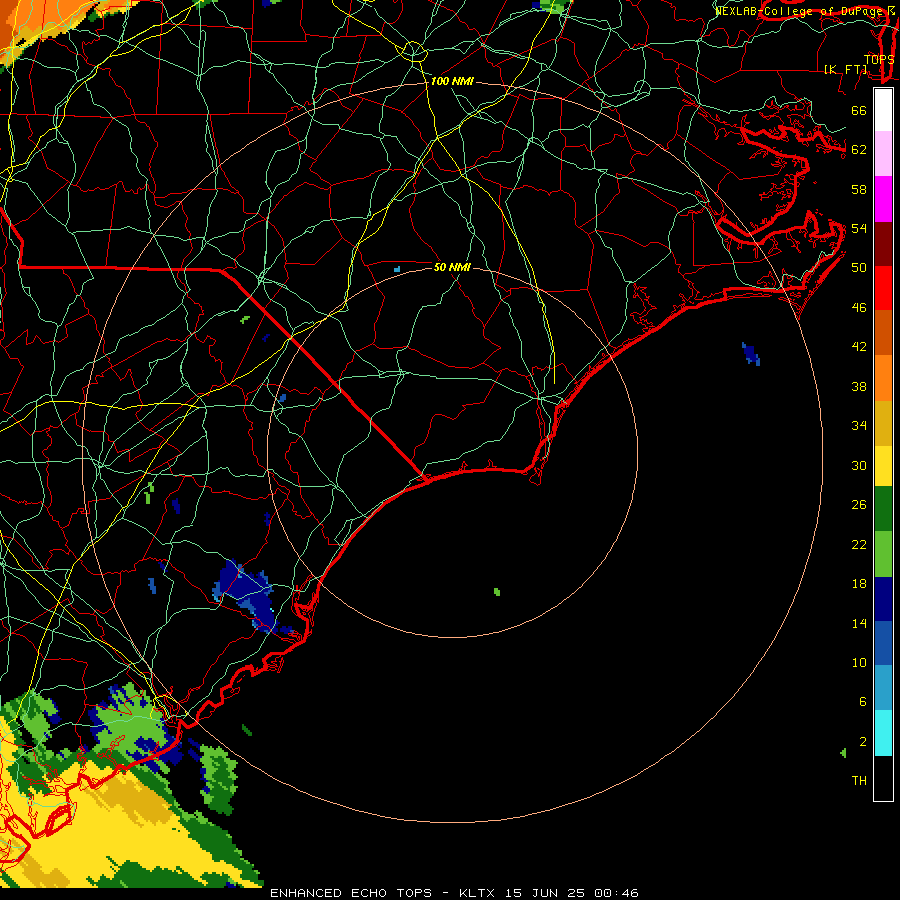Select the light pink legend color segment
900x900 pixels.
883,153
